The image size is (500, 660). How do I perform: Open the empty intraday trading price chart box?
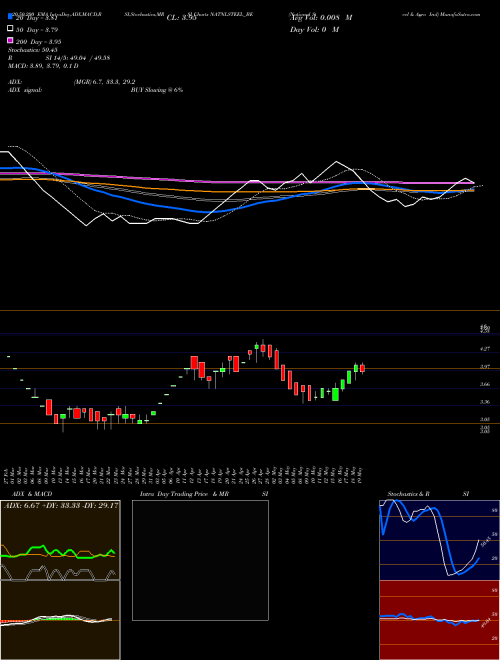click(x=200, y=560)
